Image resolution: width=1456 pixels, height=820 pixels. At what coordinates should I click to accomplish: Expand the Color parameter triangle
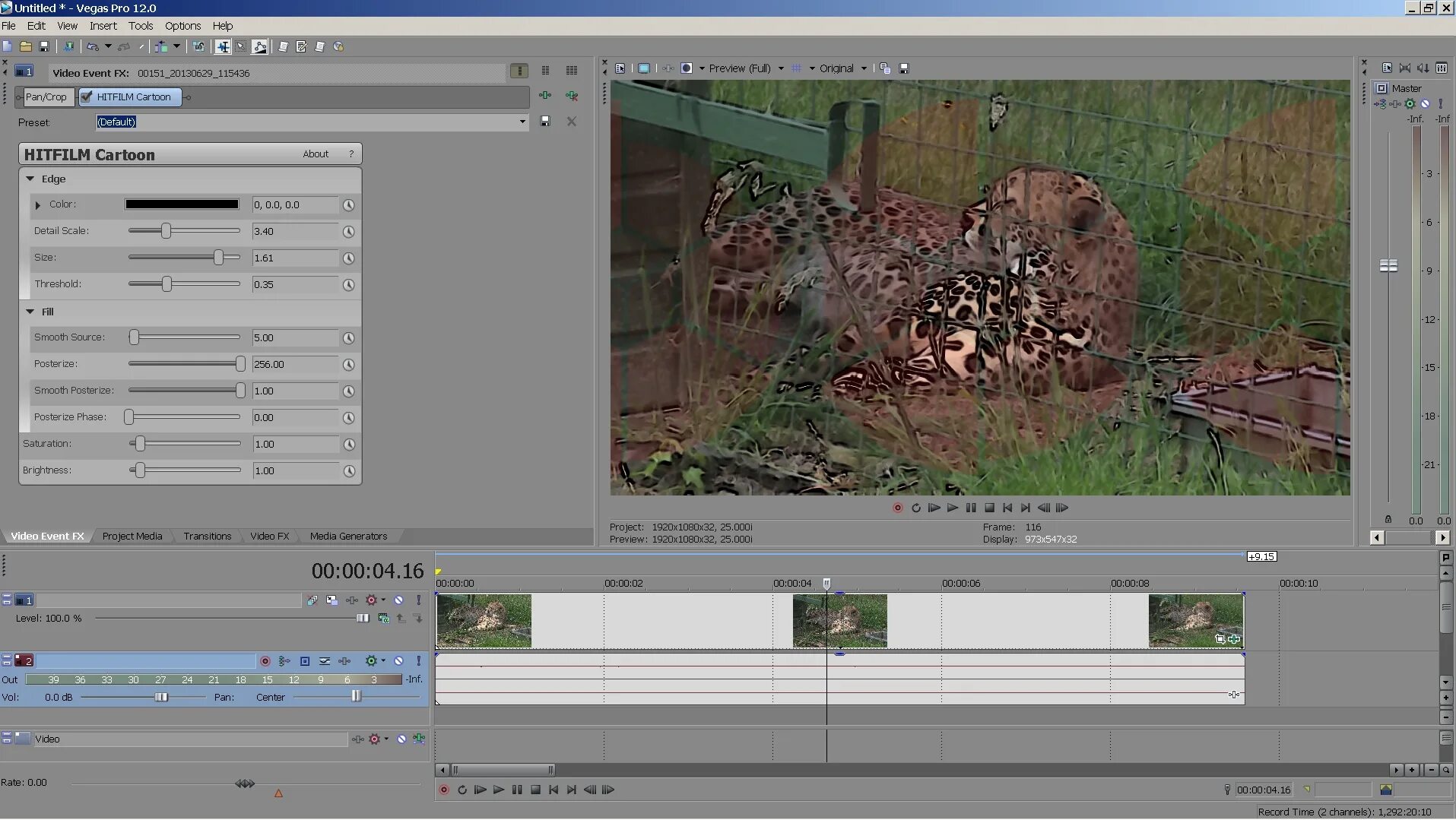(x=38, y=205)
